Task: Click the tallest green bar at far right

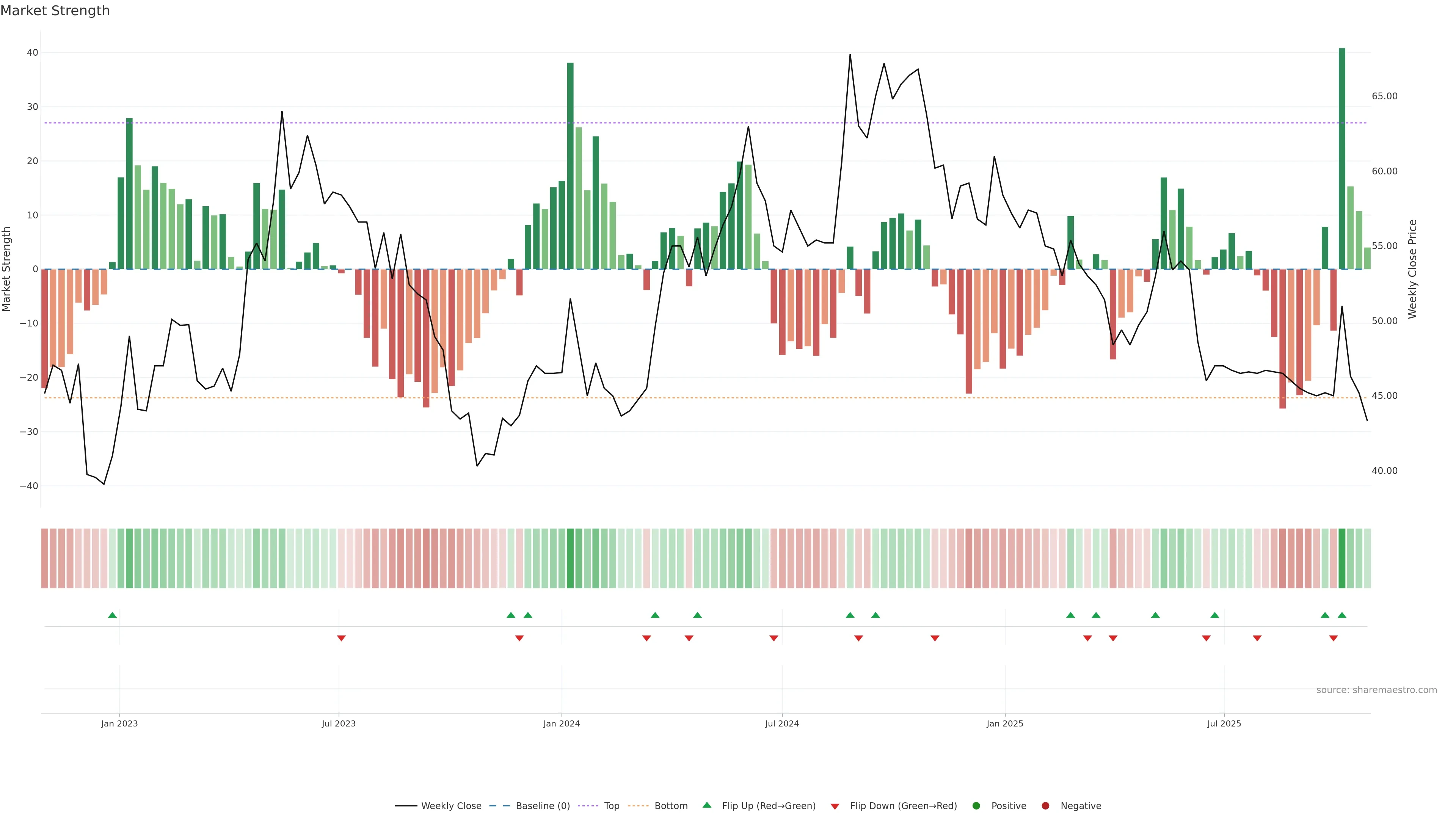Action: tap(1342, 158)
